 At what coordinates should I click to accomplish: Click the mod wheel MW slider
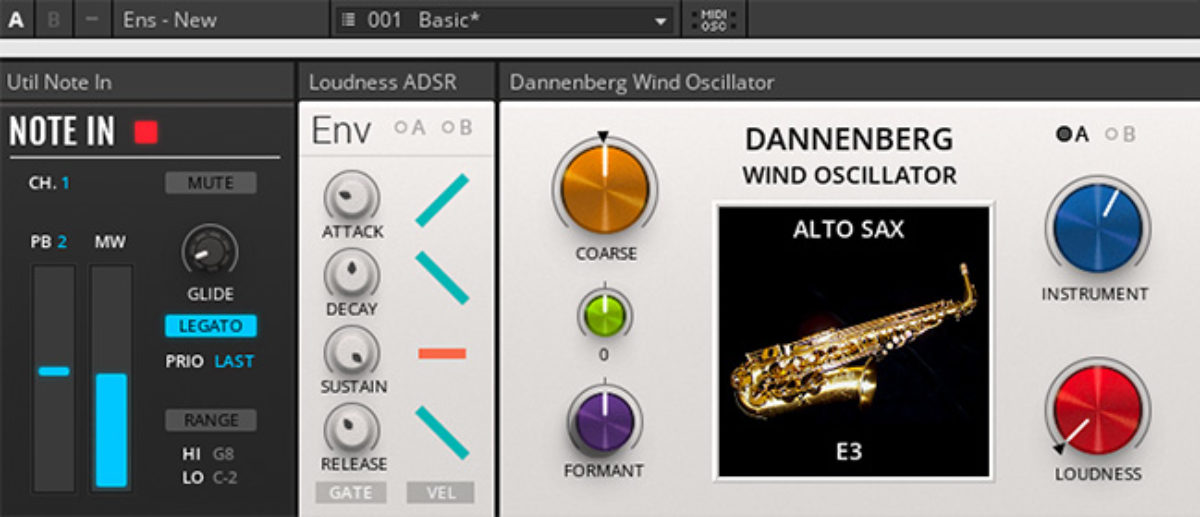(111, 377)
